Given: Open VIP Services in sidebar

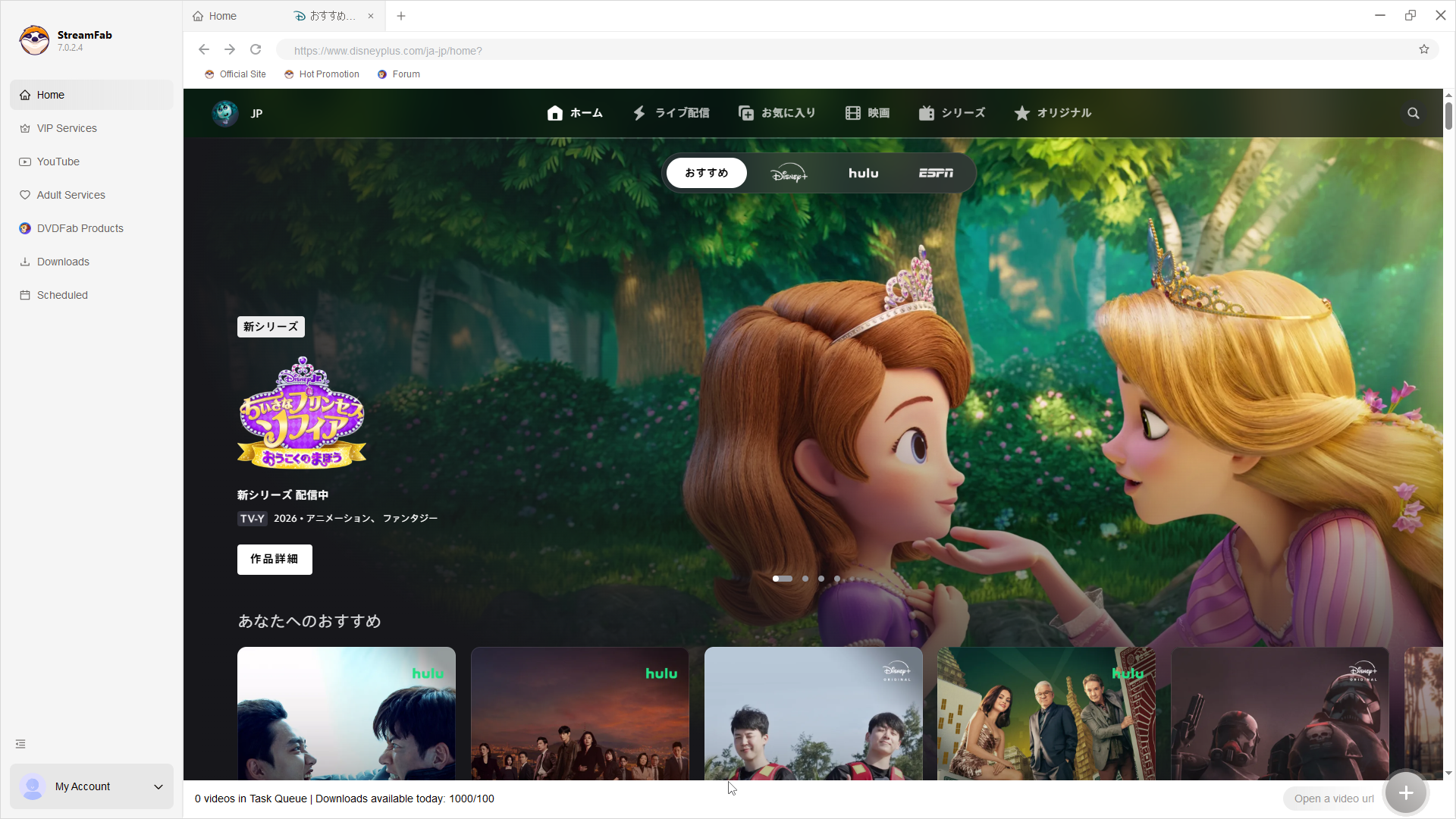Looking at the screenshot, I should [x=92, y=128].
